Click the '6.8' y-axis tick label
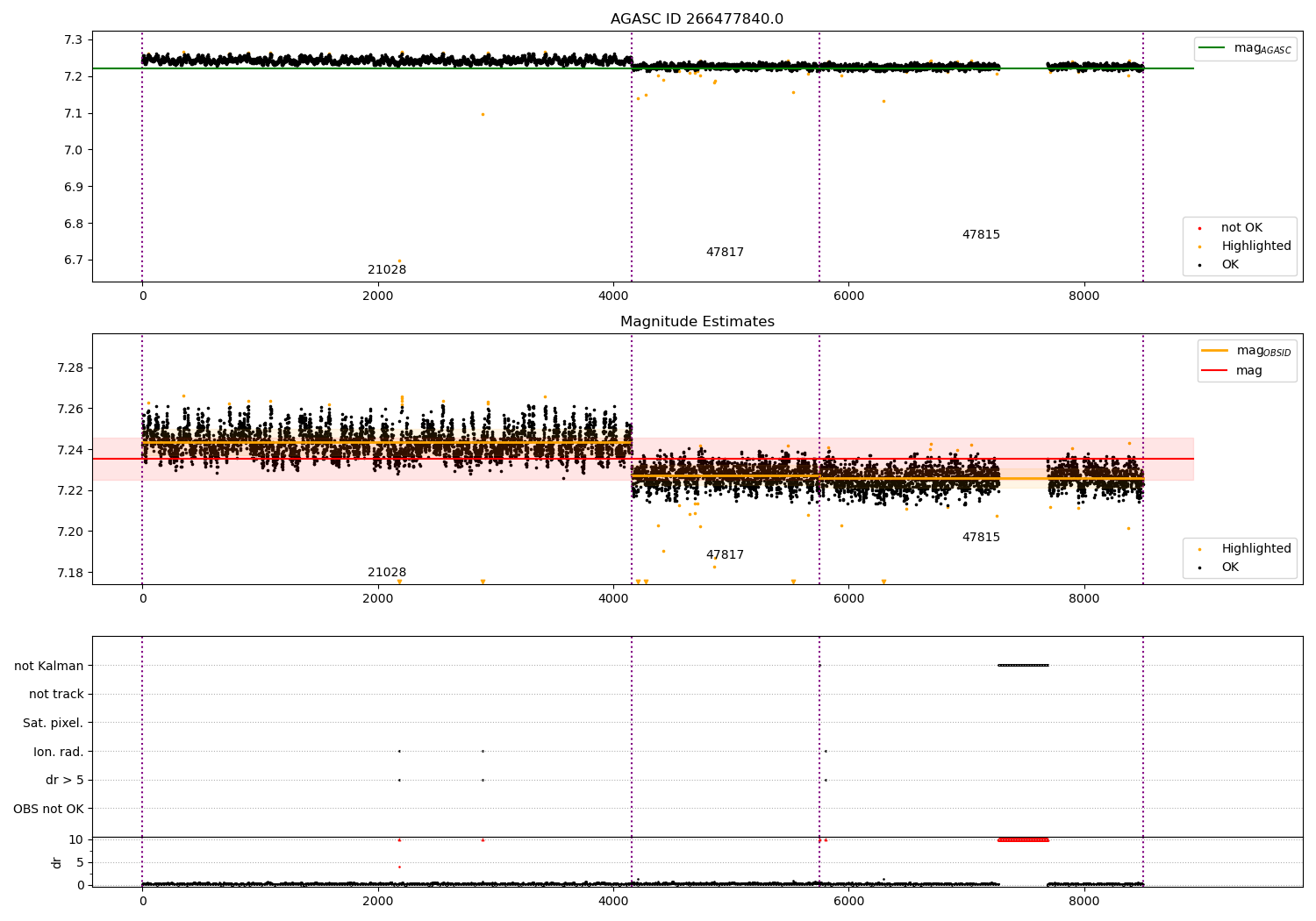1316x921 pixels. [x=74, y=224]
